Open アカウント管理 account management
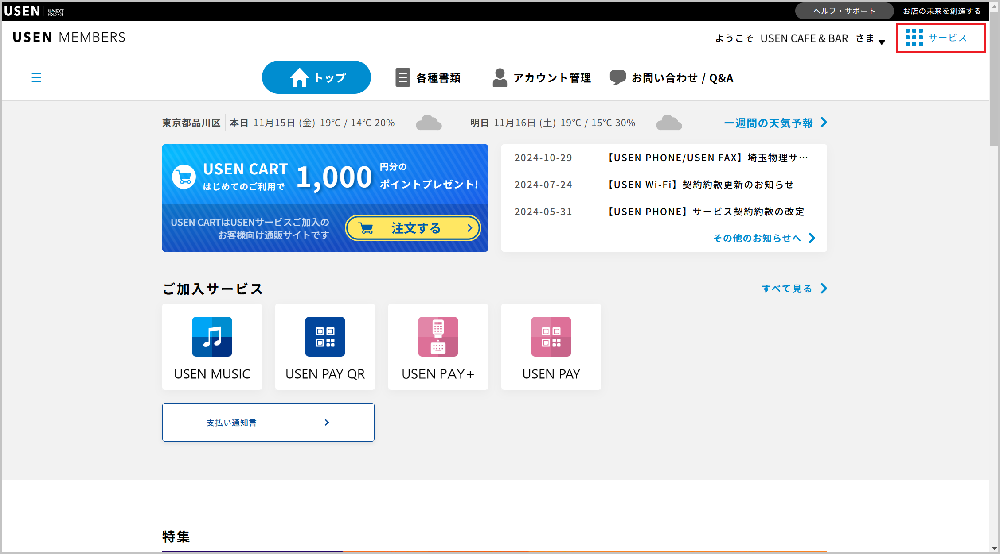This screenshot has width=1000, height=554. (x=541, y=77)
